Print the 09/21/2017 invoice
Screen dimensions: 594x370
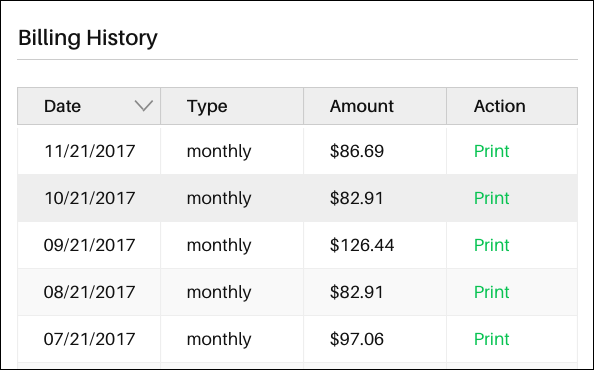pyautogui.click(x=491, y=245)
